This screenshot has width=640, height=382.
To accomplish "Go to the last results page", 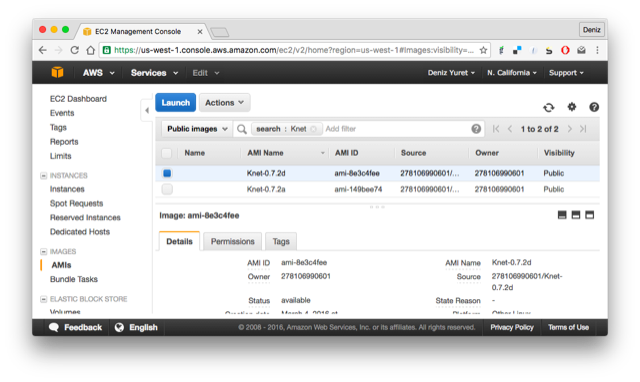I will coord(583,129).
